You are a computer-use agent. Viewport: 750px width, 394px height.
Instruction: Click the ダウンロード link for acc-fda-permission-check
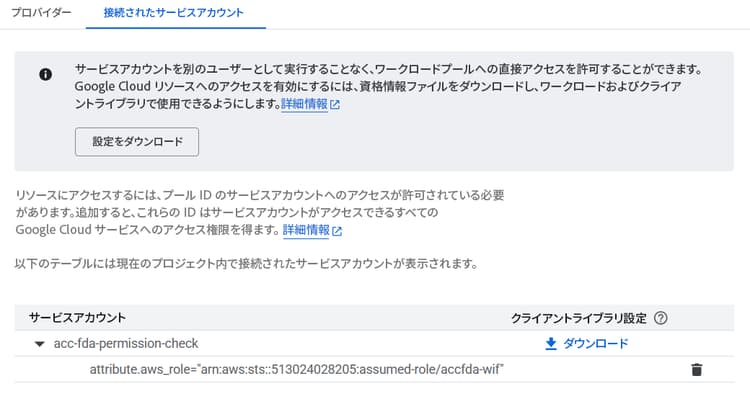pyautogui.click(x=596, y=343)
